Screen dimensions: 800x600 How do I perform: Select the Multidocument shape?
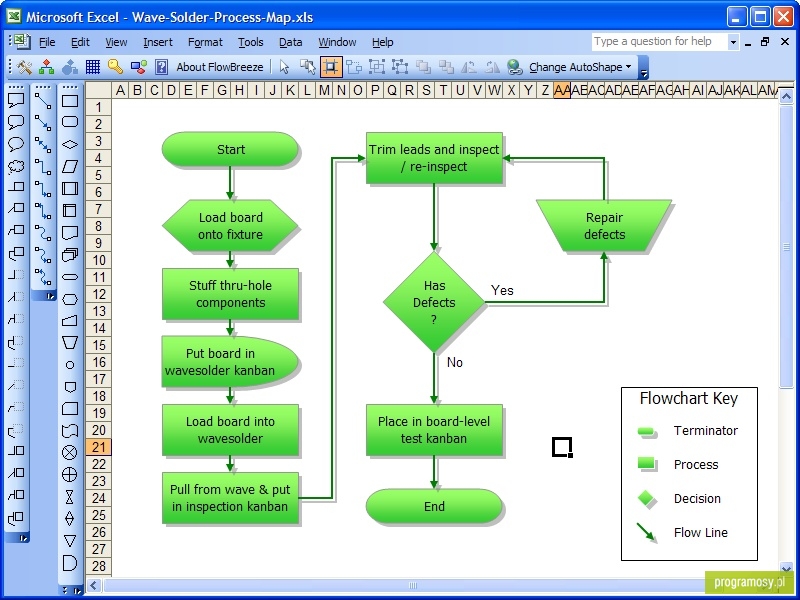click(70, 255)
